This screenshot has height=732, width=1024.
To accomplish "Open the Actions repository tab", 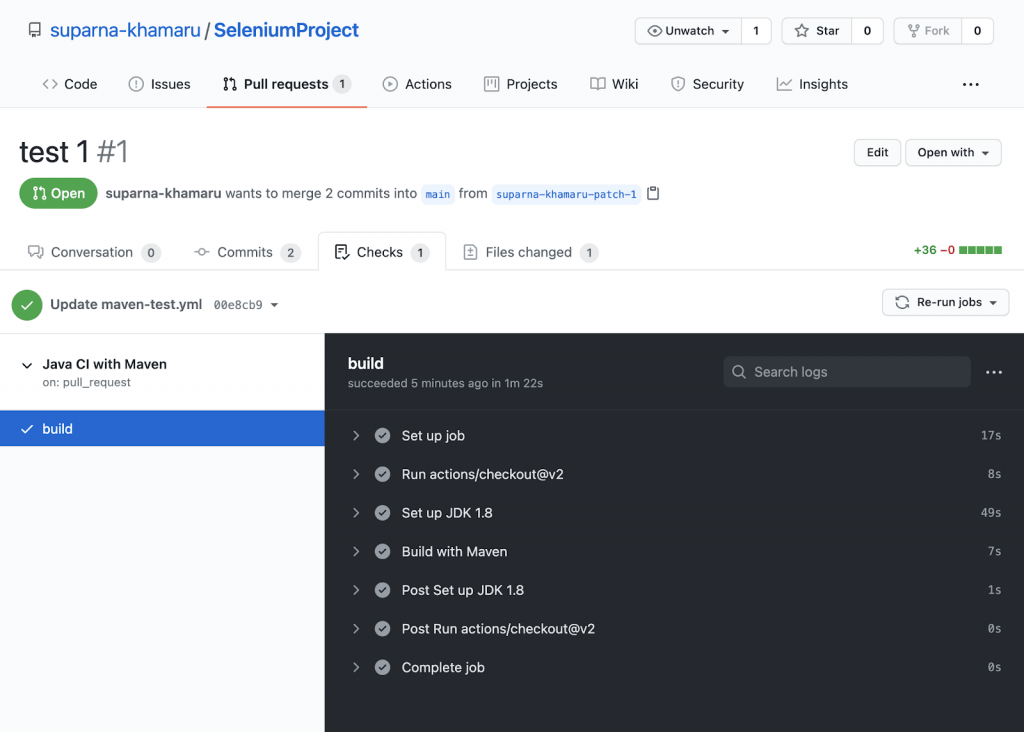I will click(417, 84).
